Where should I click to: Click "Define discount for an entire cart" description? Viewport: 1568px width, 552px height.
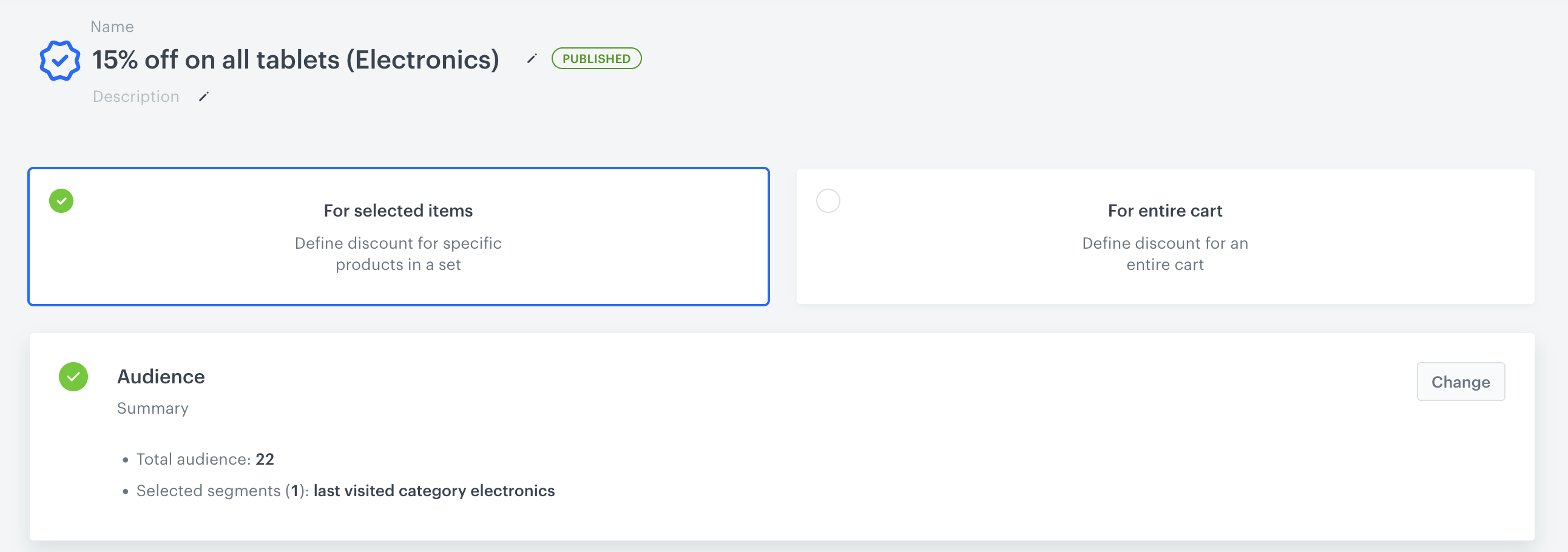[1164, 254]
